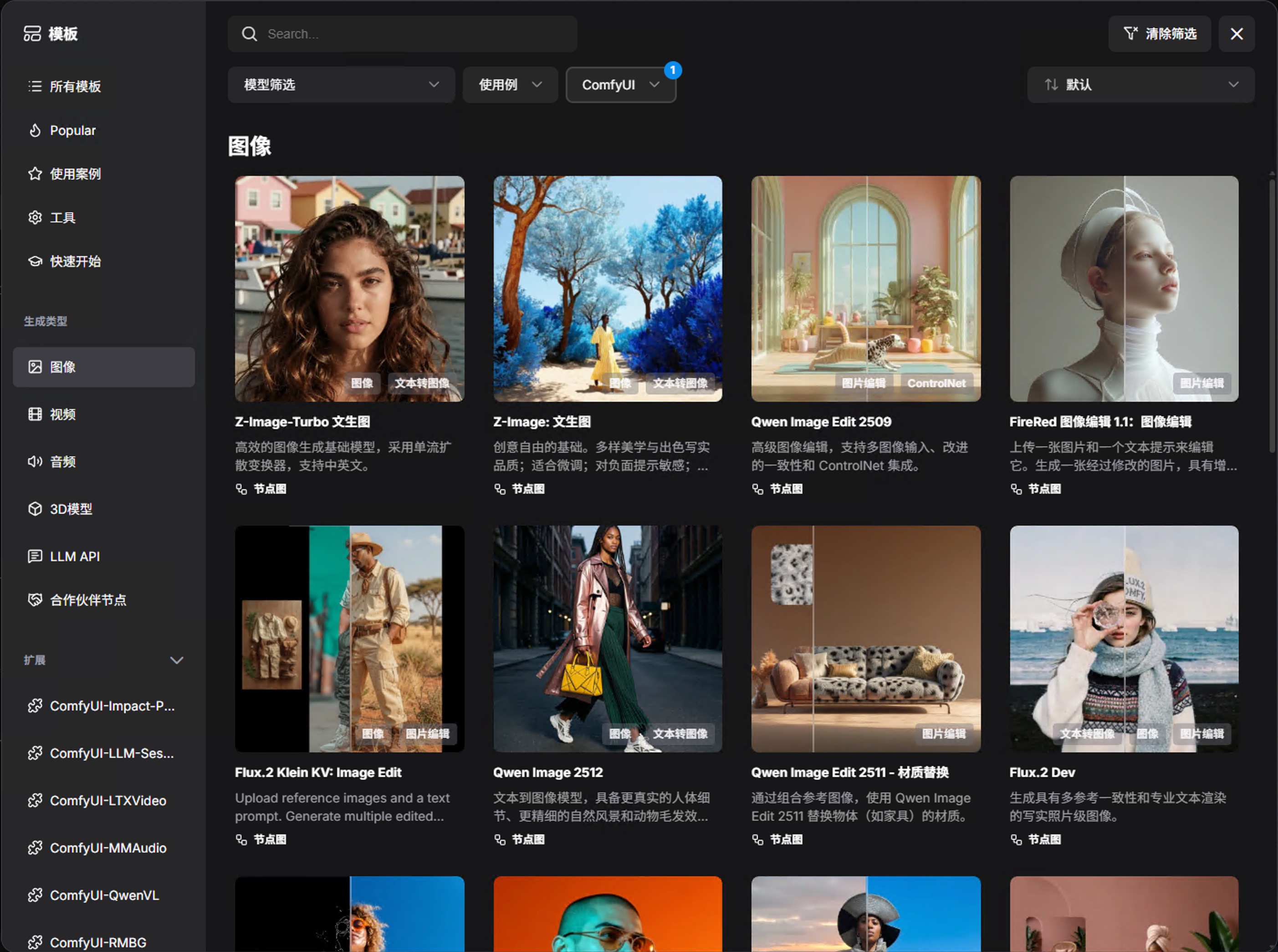The height and width of the screenshot is (952, 1278).
Task: Click the Popular flame icon
Action: [35, 130]
